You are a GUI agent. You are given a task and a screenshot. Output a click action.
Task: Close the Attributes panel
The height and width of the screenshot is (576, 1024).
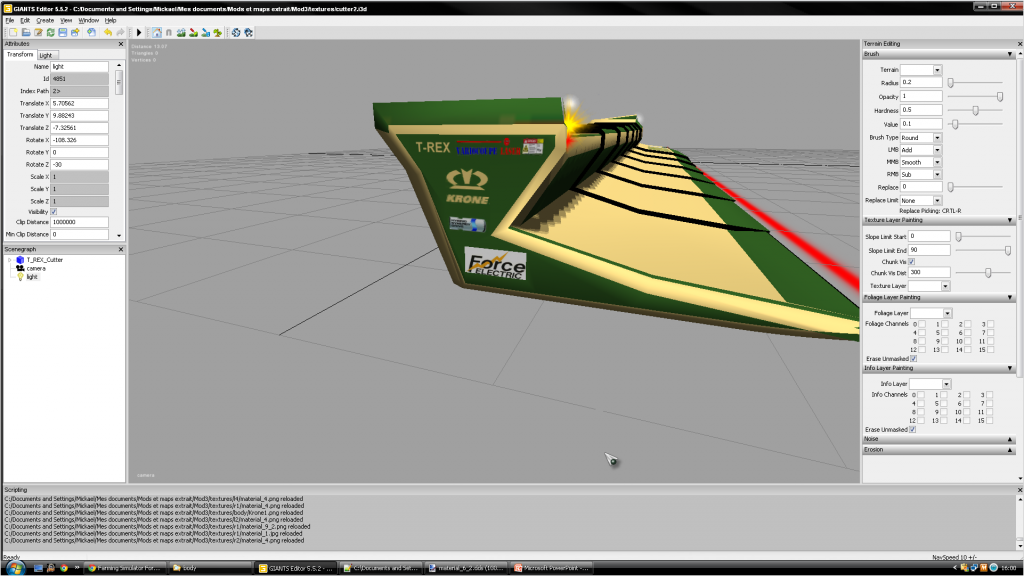(x=121, y=44)
